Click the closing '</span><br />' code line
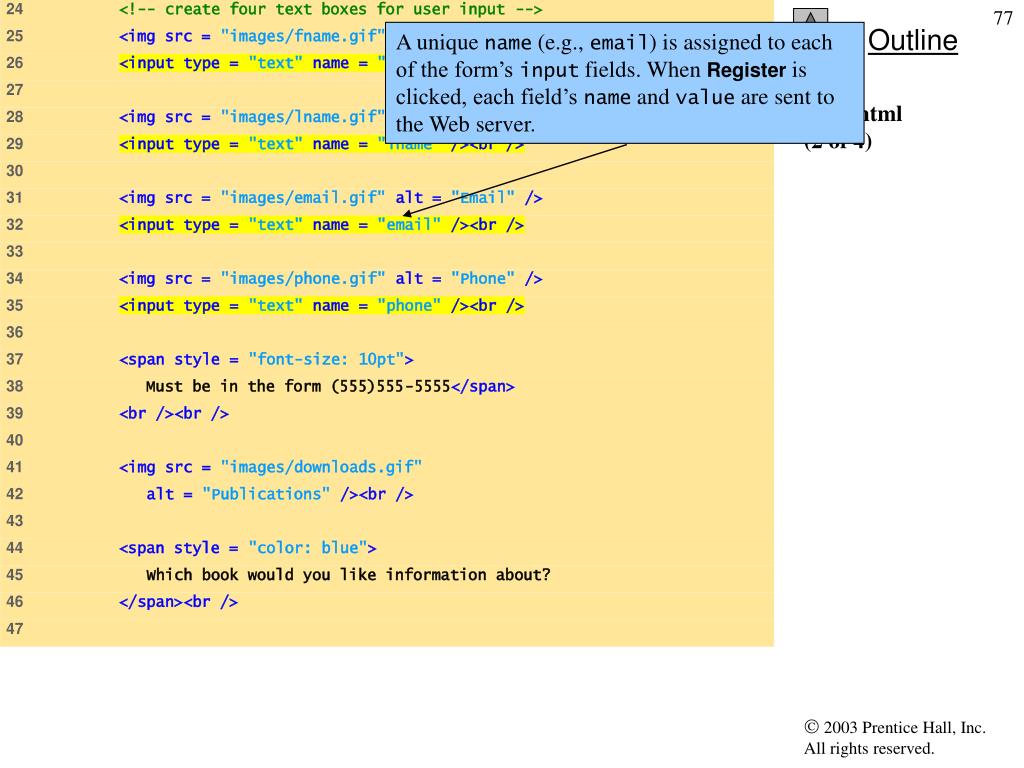 point(178,602)
